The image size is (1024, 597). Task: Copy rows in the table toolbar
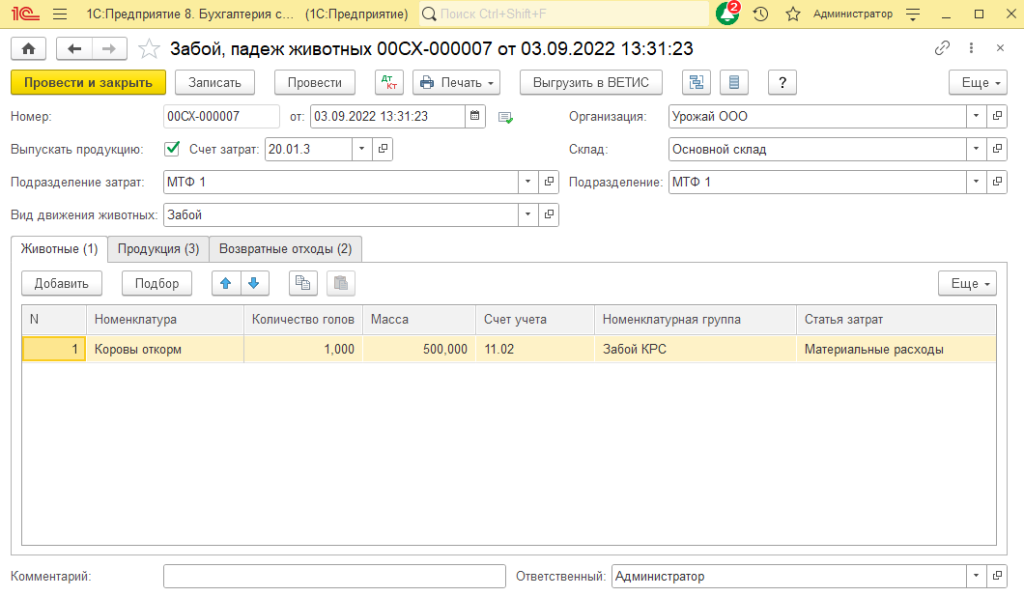(x=303, y=283)
